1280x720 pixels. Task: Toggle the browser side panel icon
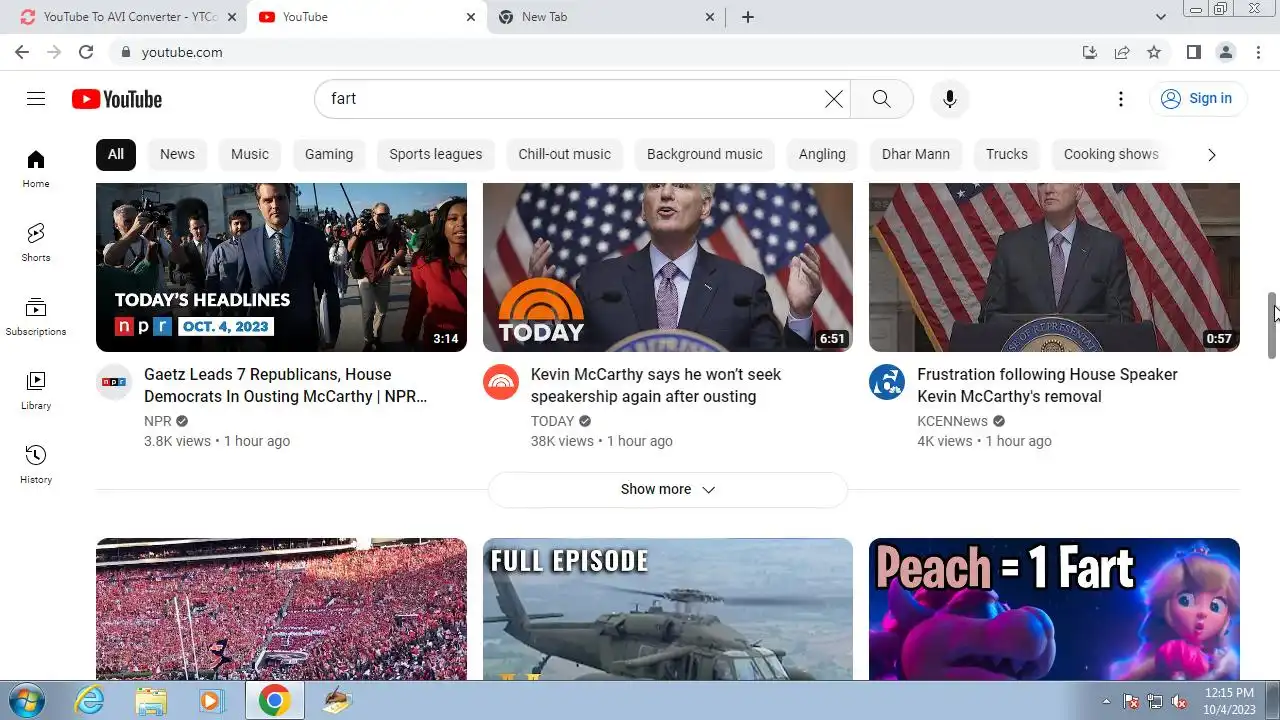[1193, 52]
